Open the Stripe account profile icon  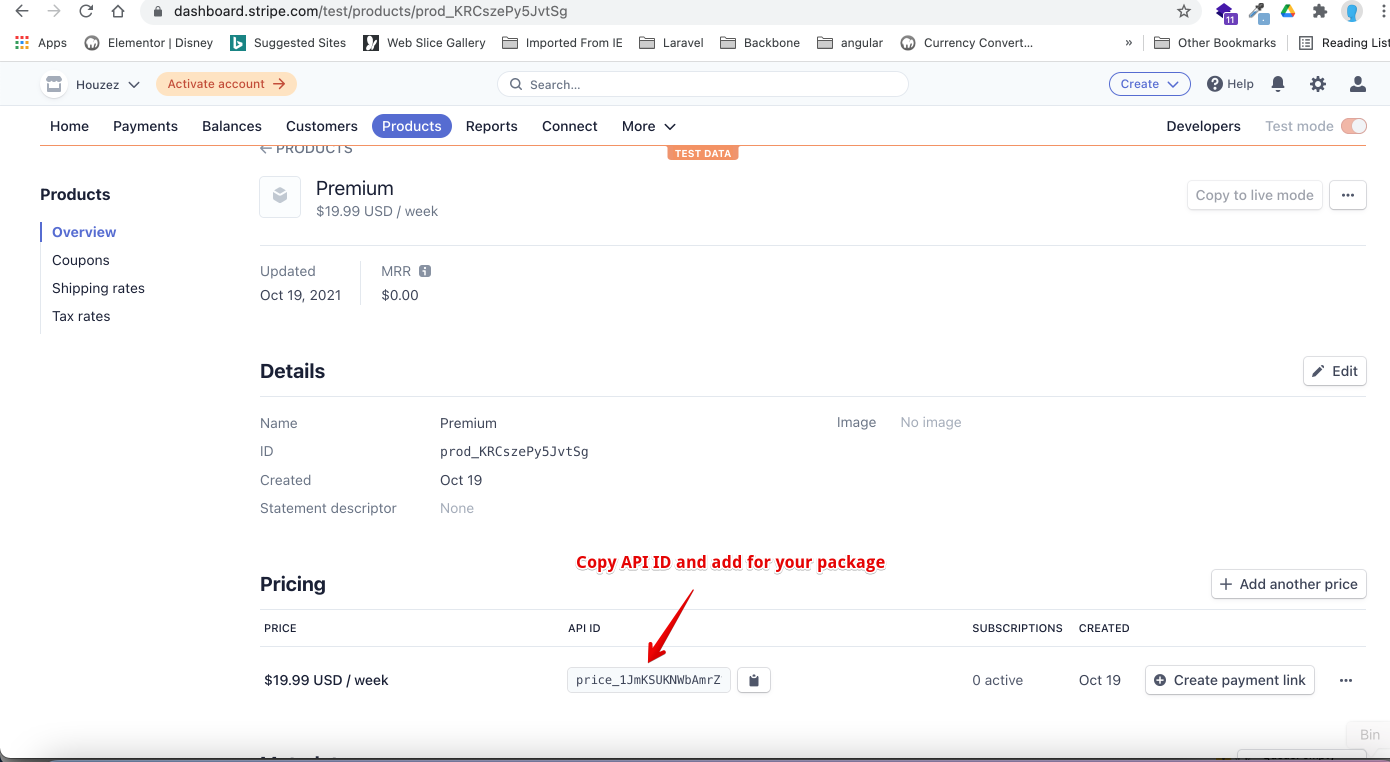coord(1358,84)
